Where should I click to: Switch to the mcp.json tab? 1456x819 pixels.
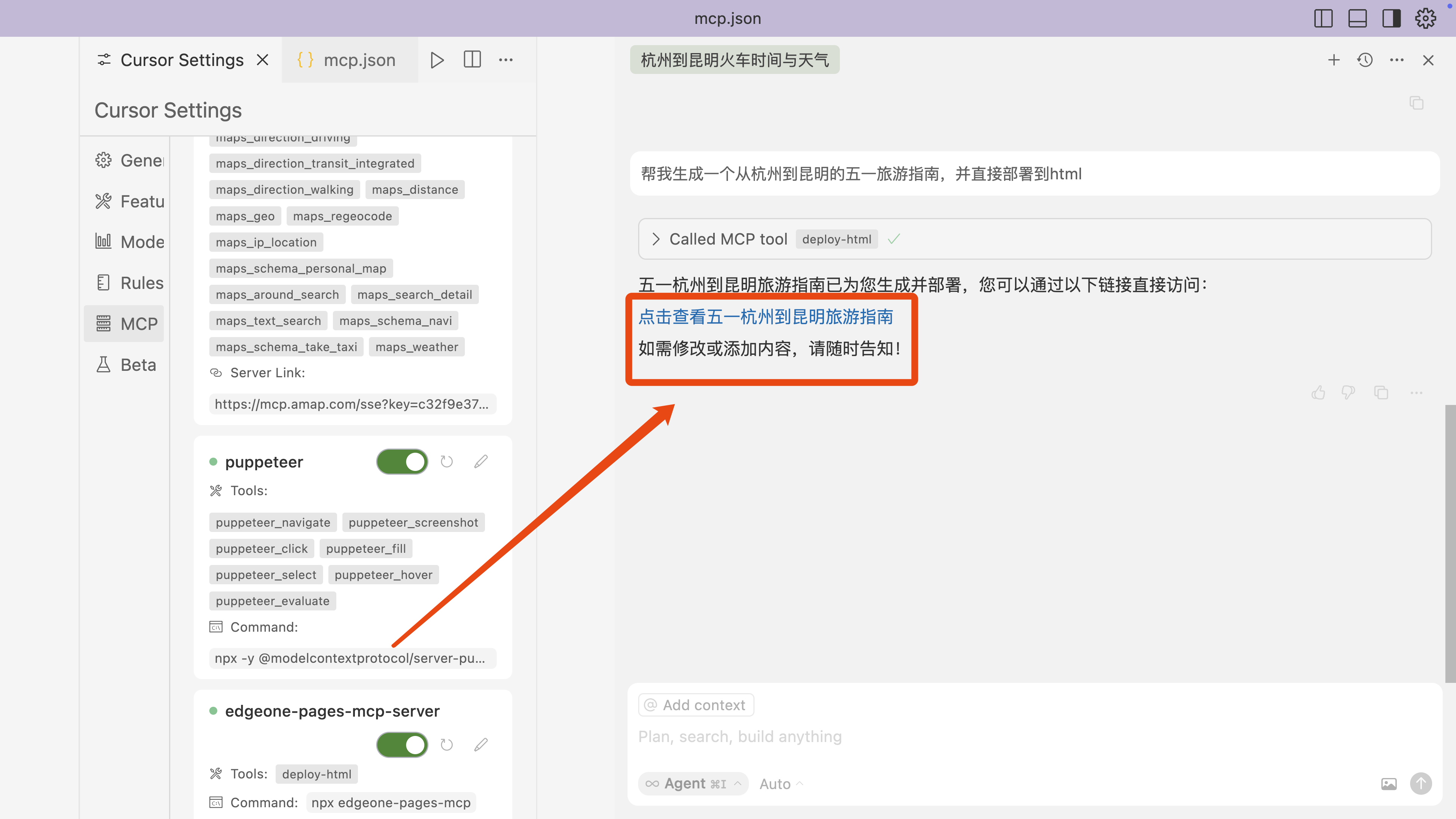point(348,60)
